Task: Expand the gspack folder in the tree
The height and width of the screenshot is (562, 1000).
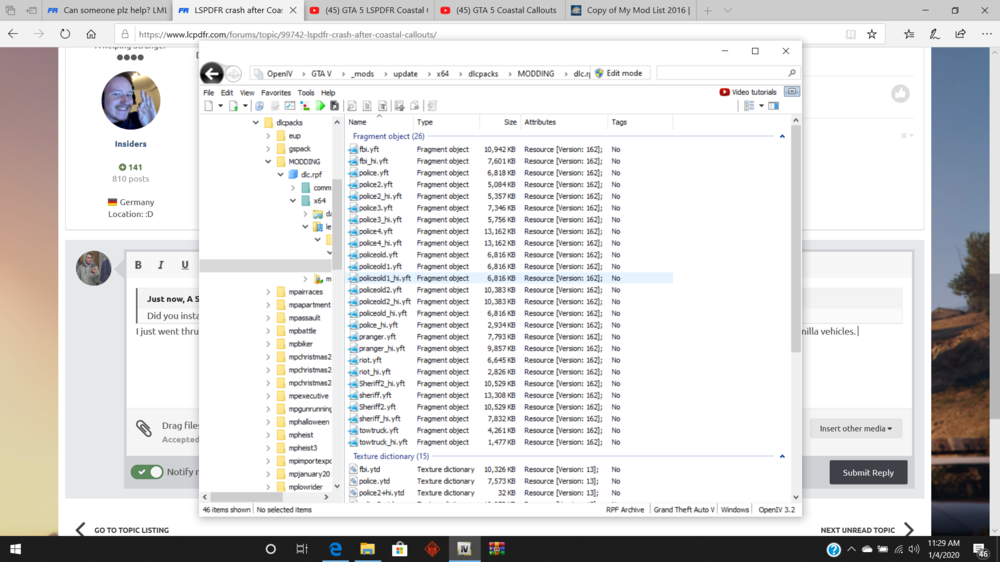Action: click(268, 149)
